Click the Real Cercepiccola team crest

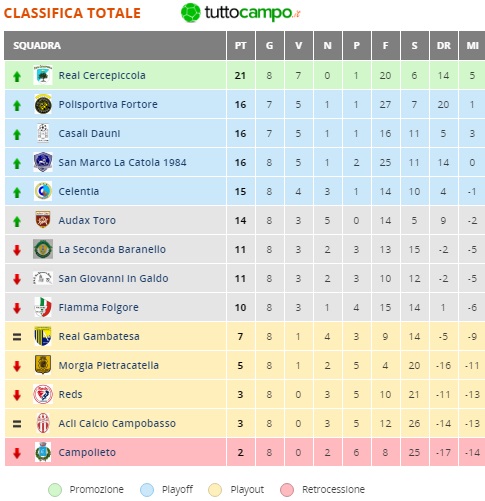coord(43,75)
